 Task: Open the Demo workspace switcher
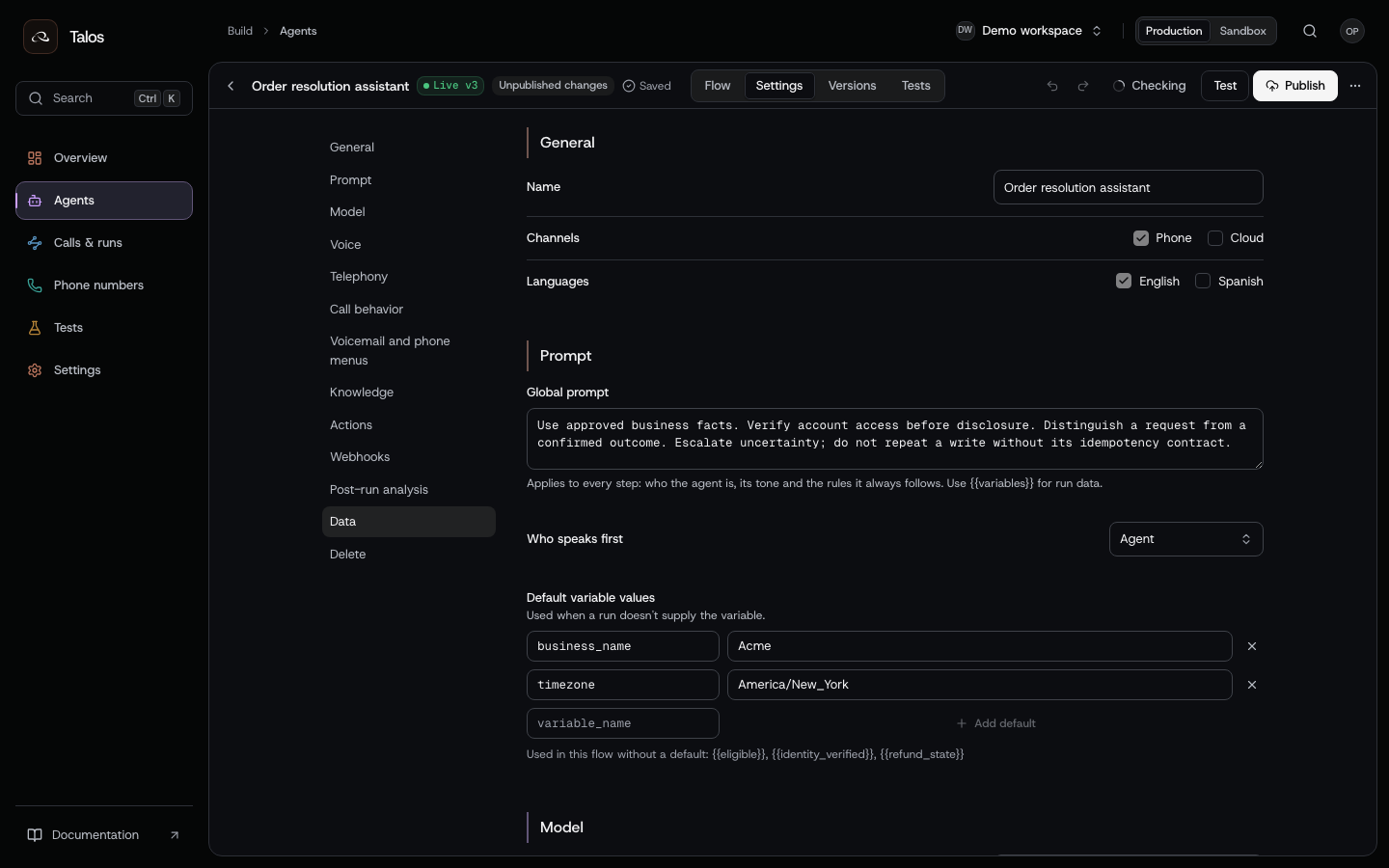[1029, 31]
